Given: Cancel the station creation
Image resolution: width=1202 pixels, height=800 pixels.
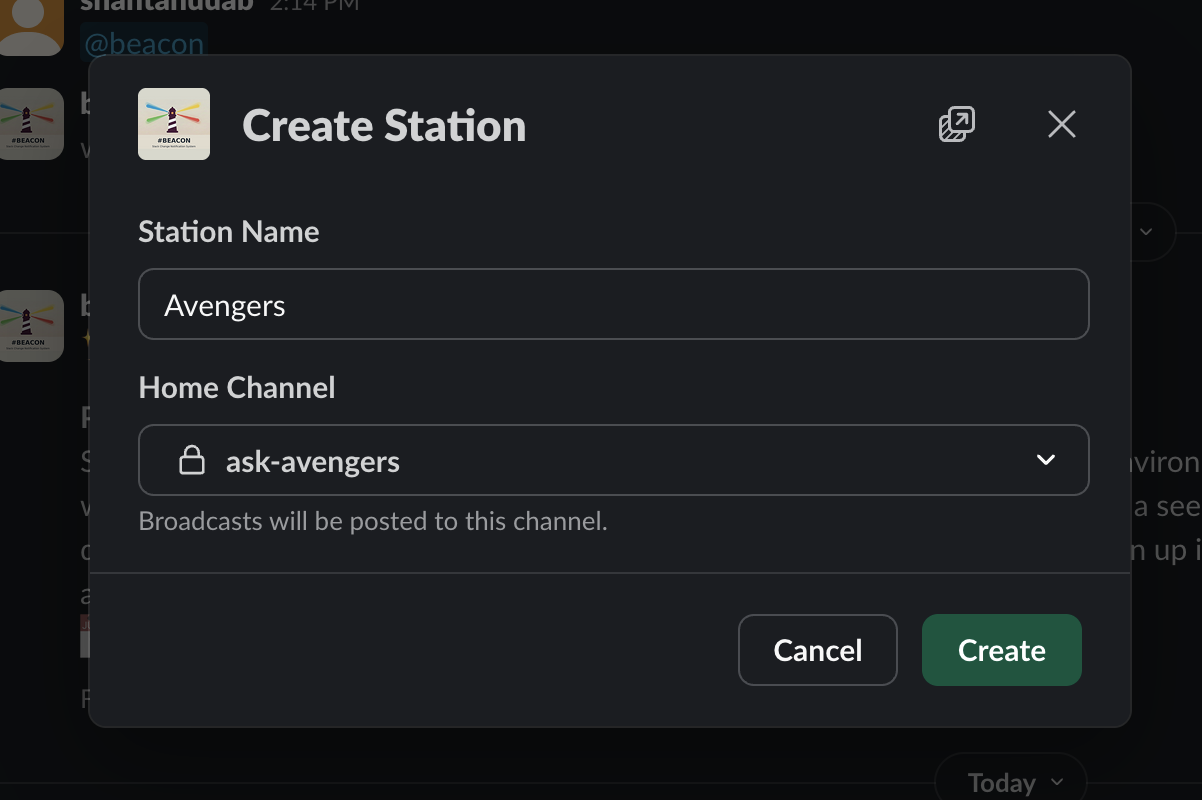Looking at the screenshot, I should click(x=817, y=650).
